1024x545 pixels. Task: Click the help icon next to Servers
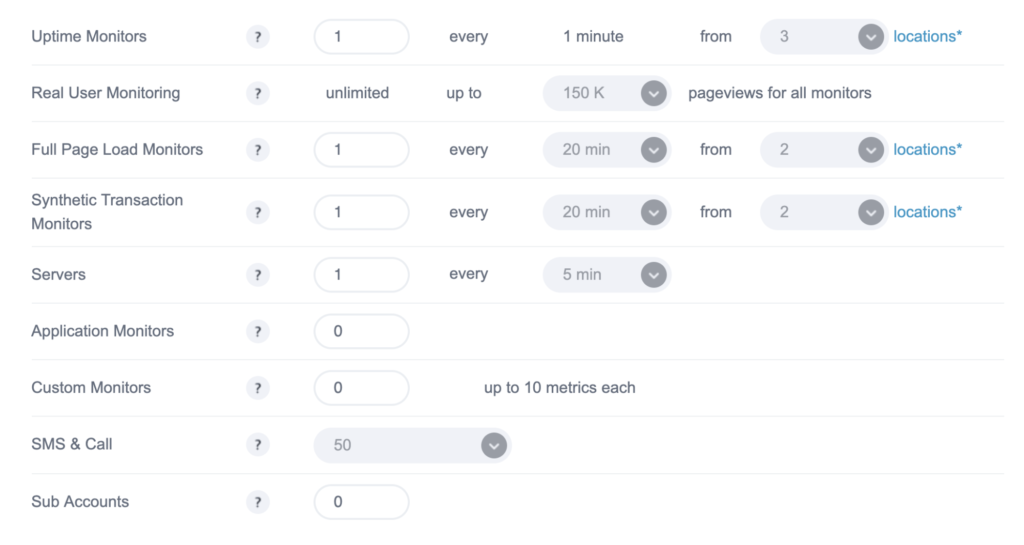(258, 275)
